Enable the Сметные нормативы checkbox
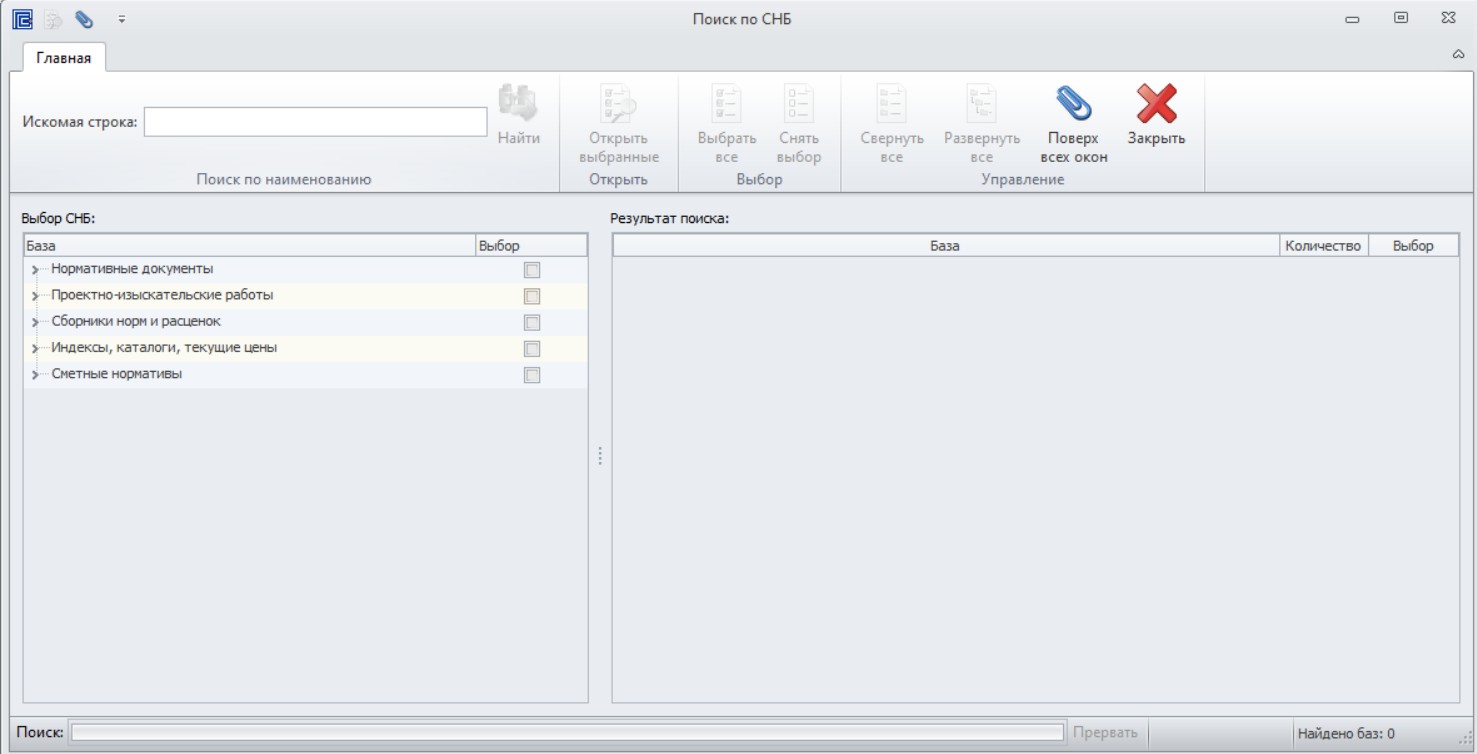Screen dimensions: 1477x754 (x=532, y=375)
